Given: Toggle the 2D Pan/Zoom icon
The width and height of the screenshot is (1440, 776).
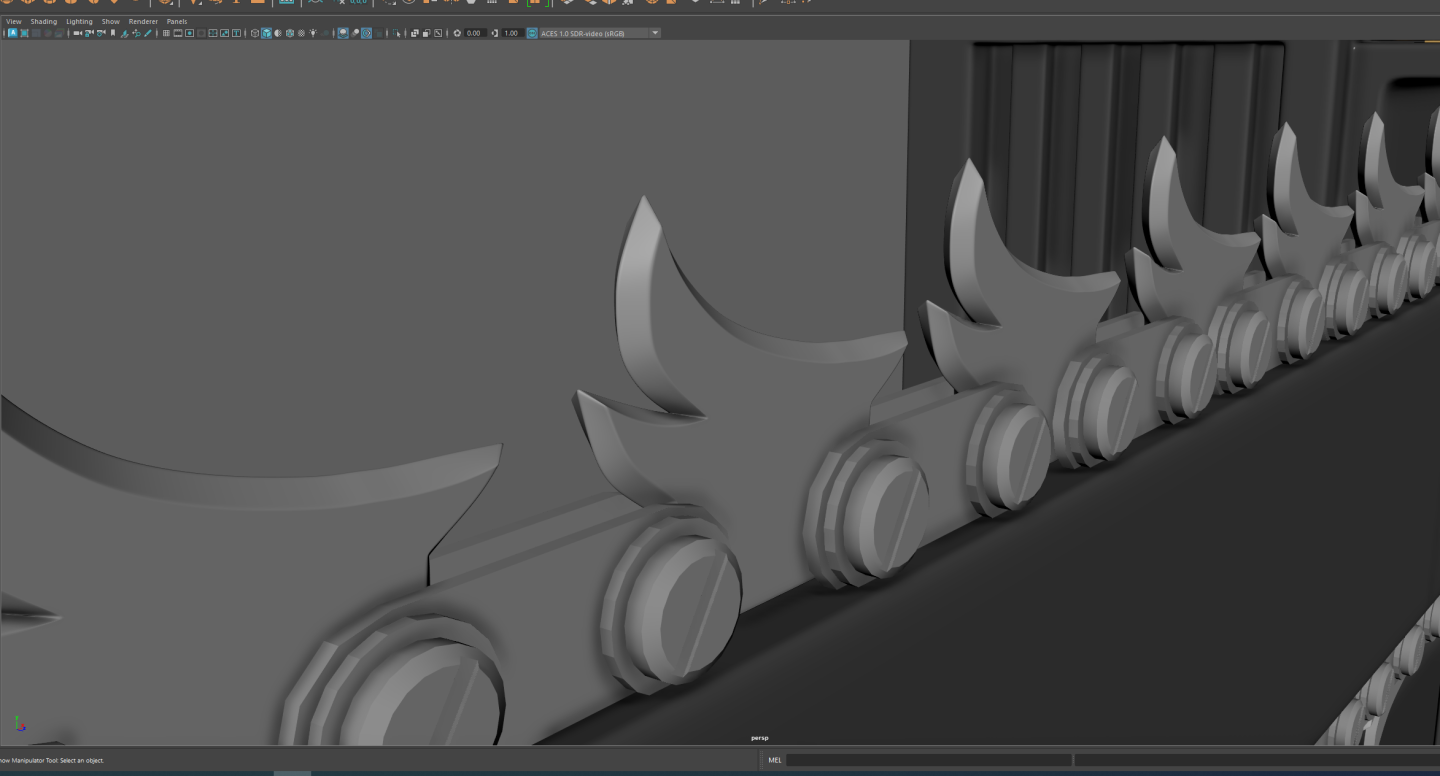Looking at the screenshot, I should (x=136, y=33).
